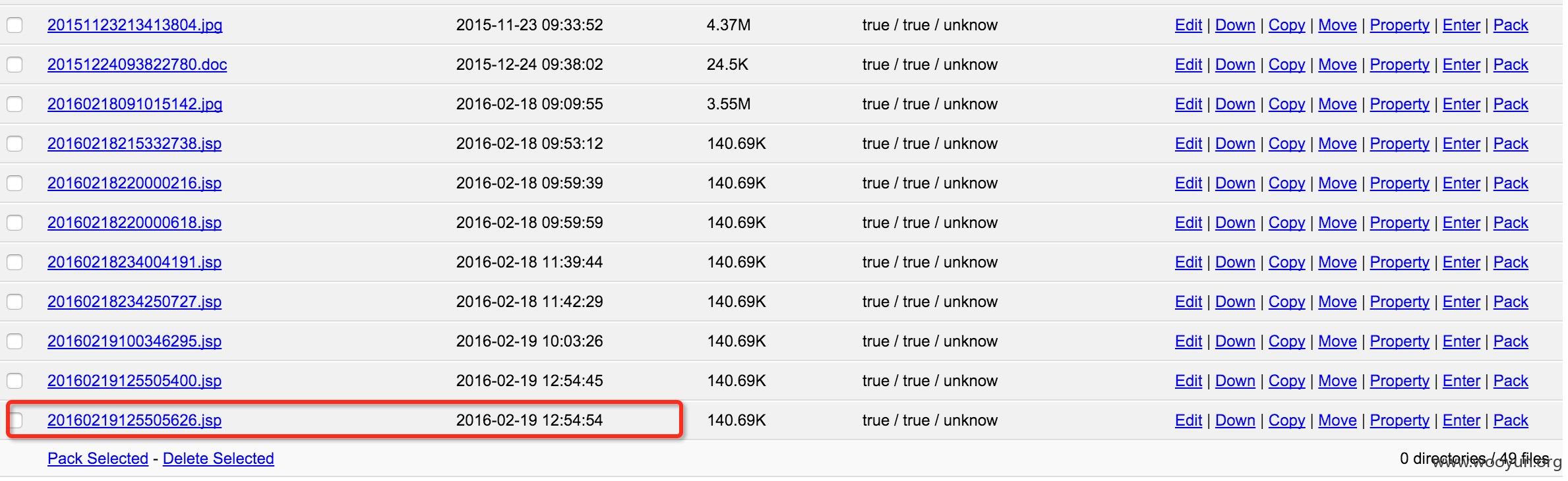Screen dimensions: 1568x481
Task: Download 20160218234004191.jsp using Down
Action: point(1235,262)
